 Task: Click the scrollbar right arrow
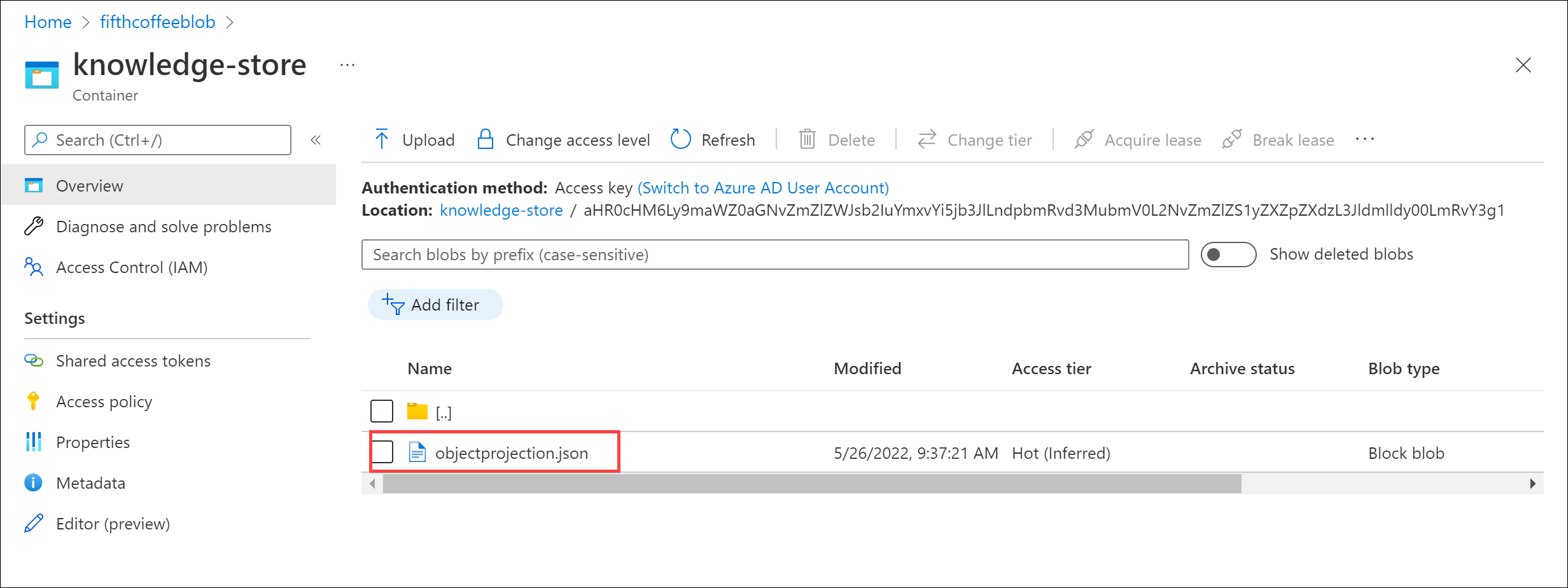coord(1533,484)
